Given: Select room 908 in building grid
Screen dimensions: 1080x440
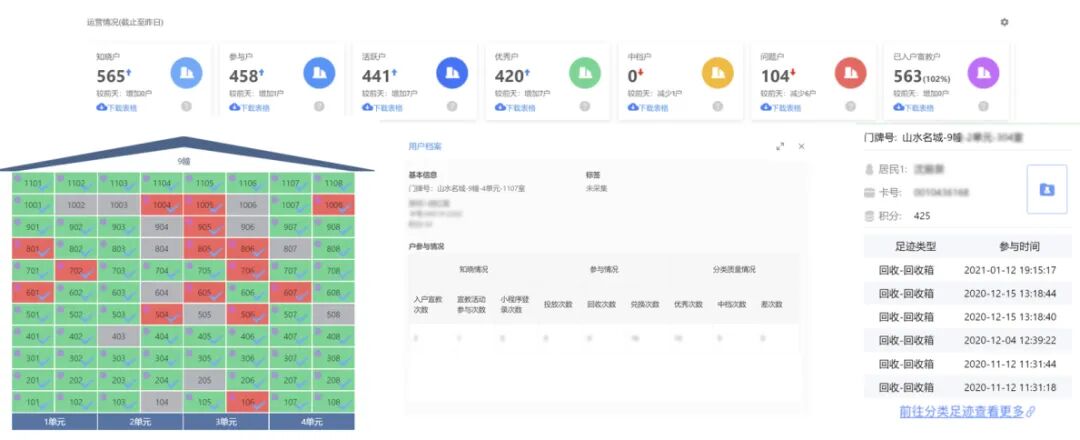Looking at the screenshot, I should [333, 227].
